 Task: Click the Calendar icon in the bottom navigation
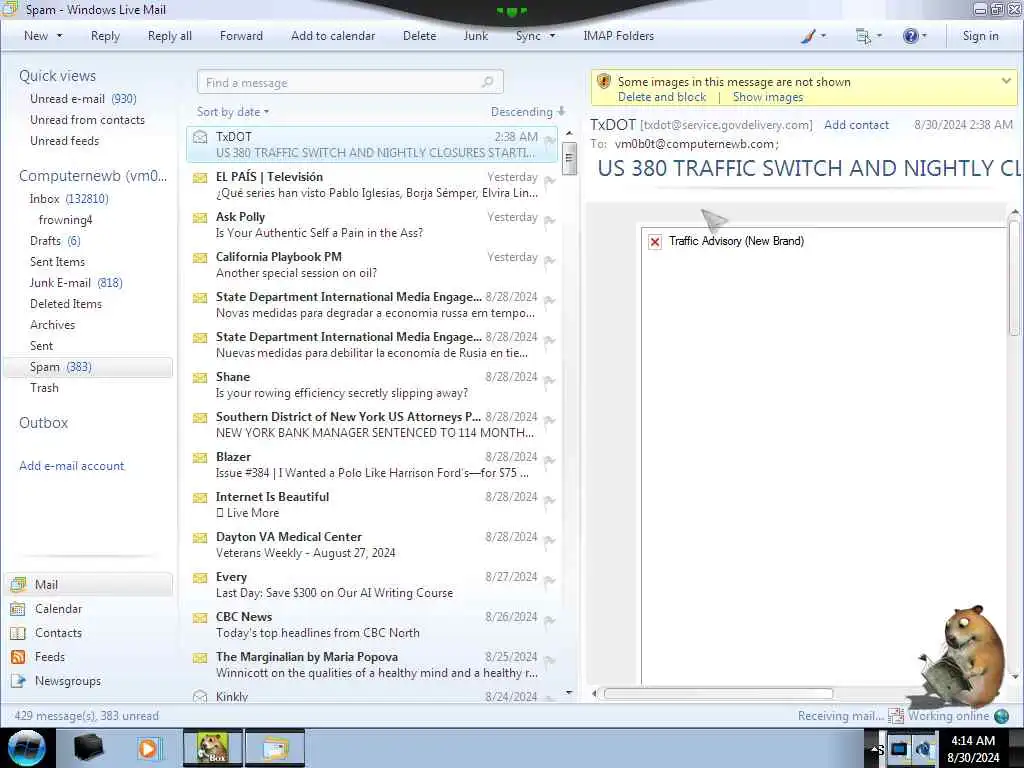point(18,609)
